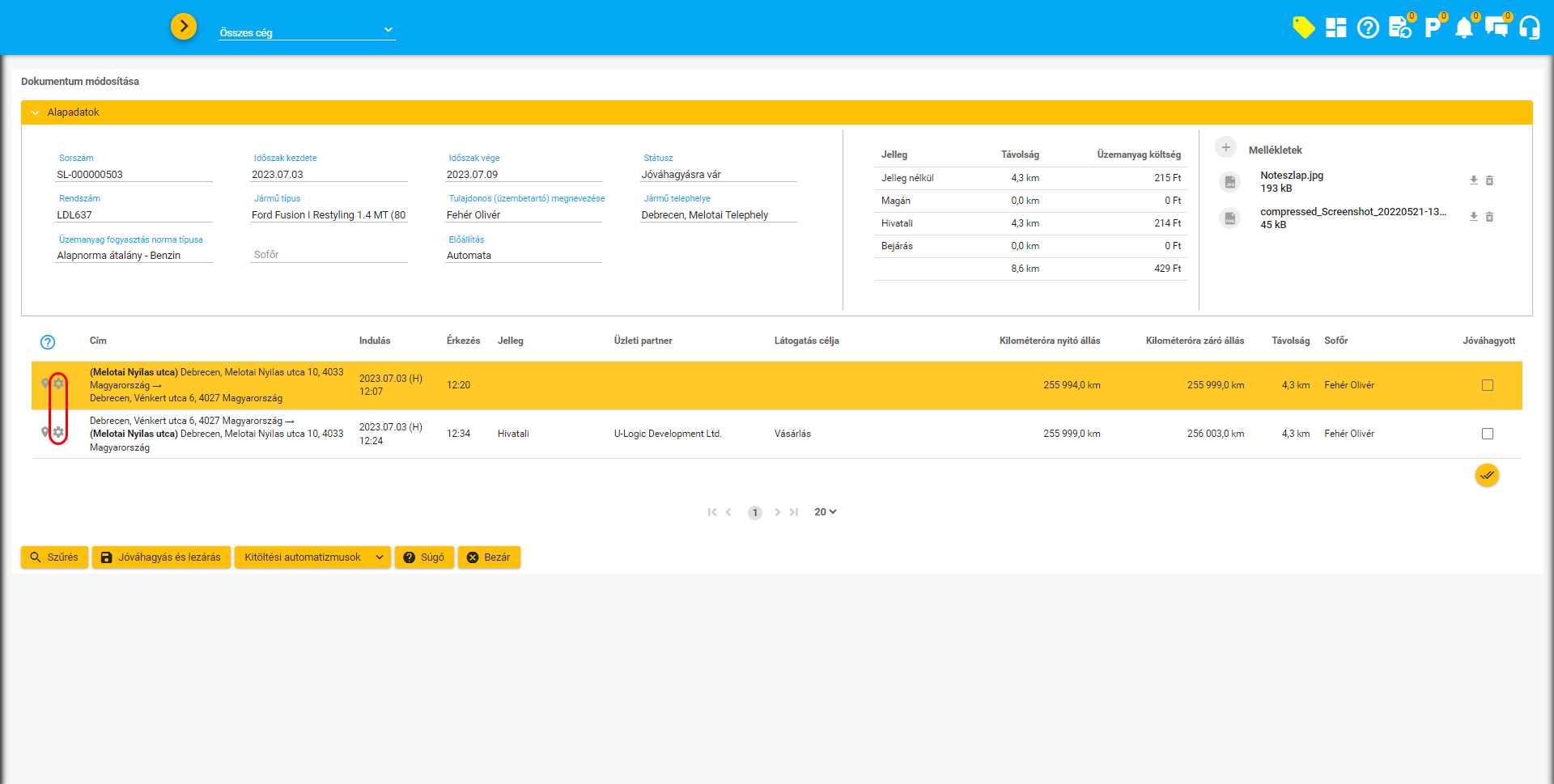Click map pin icon of second trip row
1554x784 pixels.
point(45,433)
